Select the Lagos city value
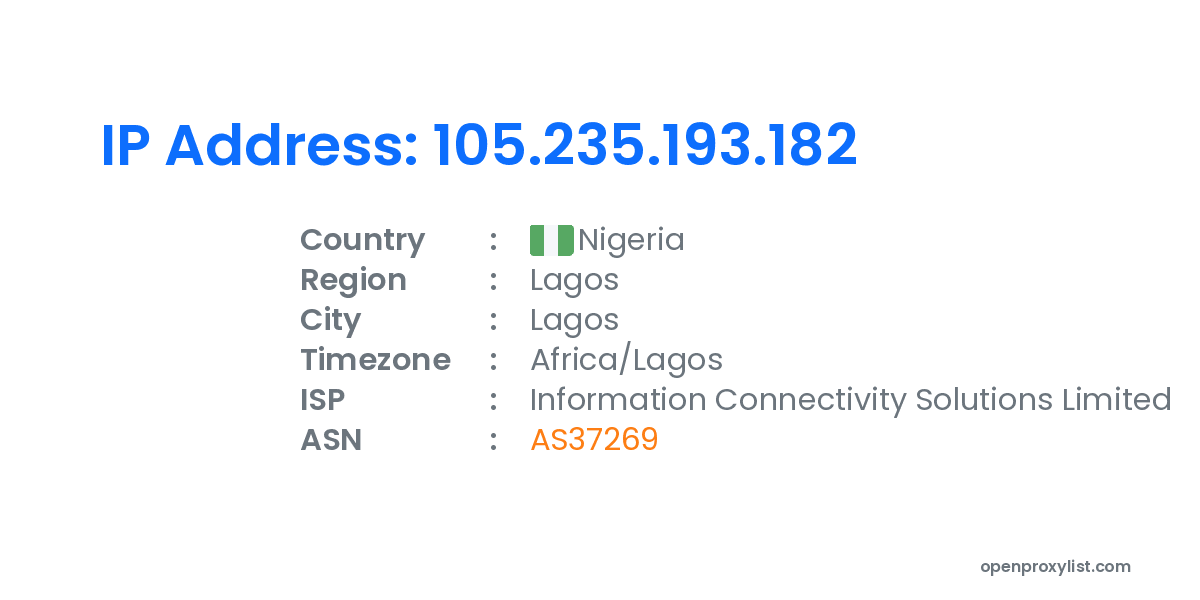 (x=574, y=320)
